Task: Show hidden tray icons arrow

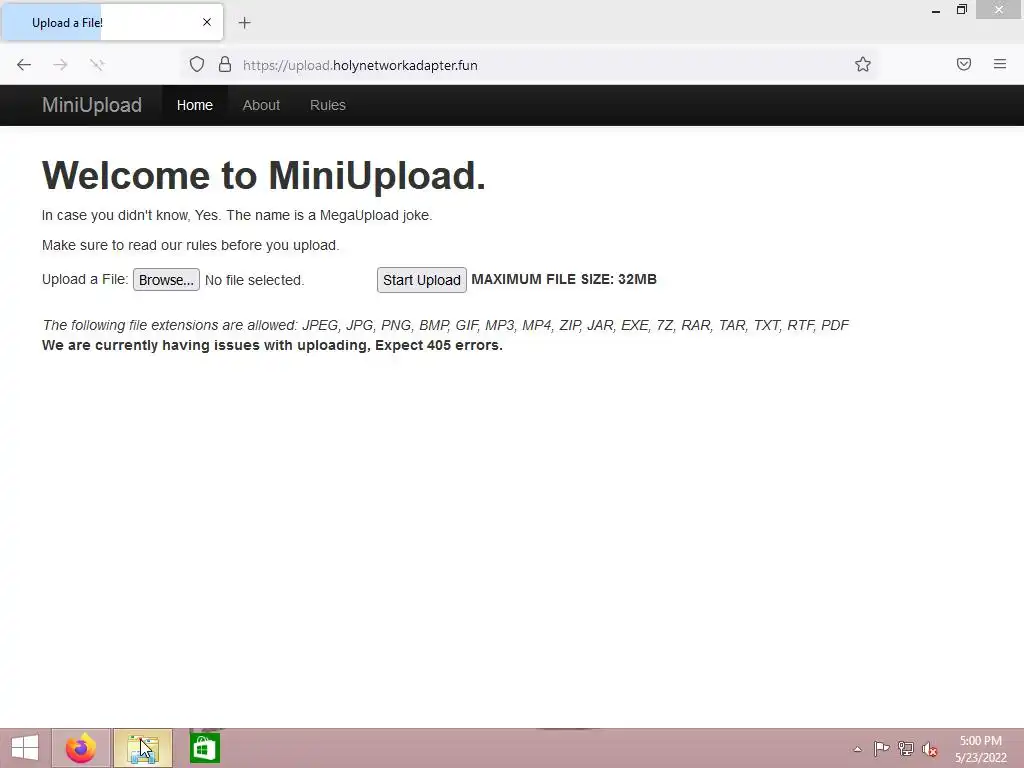Action: (x=857, y=749)
